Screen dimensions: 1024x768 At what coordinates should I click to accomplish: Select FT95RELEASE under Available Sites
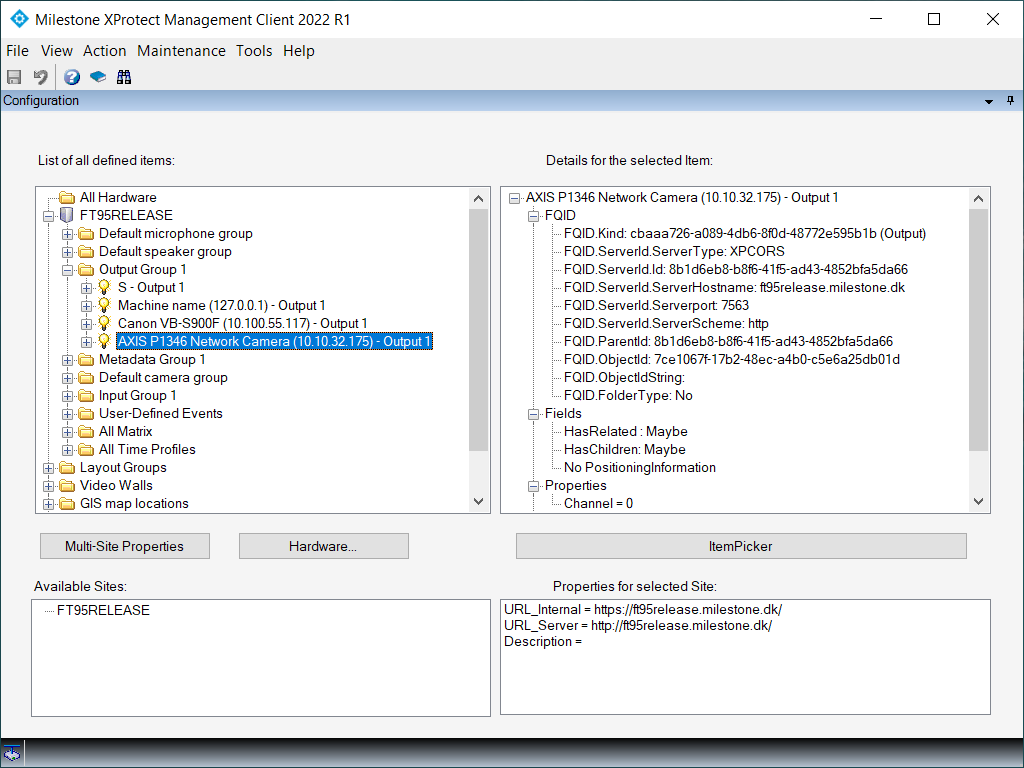tap(103, 610)
